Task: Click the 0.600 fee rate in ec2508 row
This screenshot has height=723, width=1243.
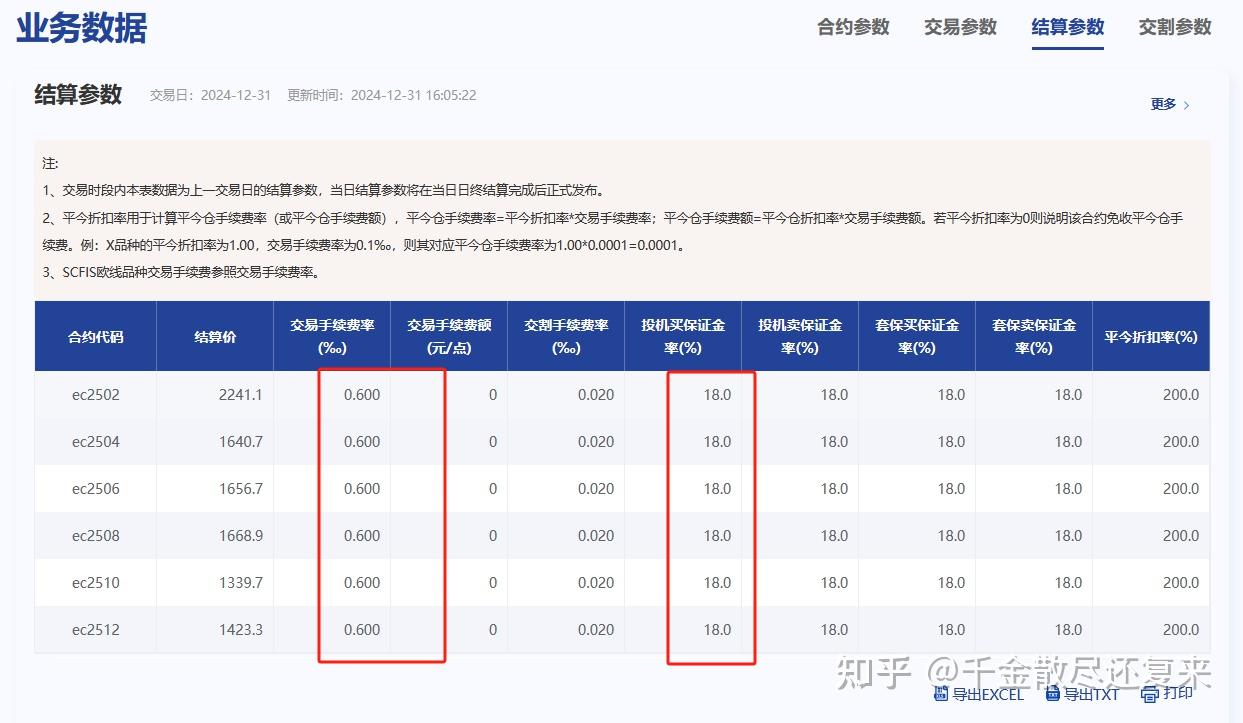Action: click(x=362, y=536)
